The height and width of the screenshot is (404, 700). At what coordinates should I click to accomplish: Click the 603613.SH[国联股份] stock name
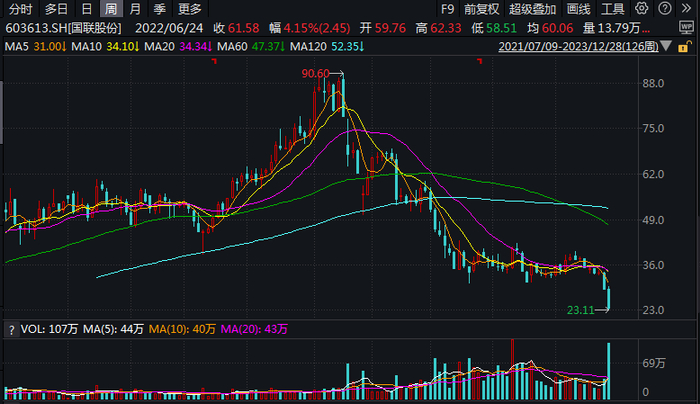[63, 28]
